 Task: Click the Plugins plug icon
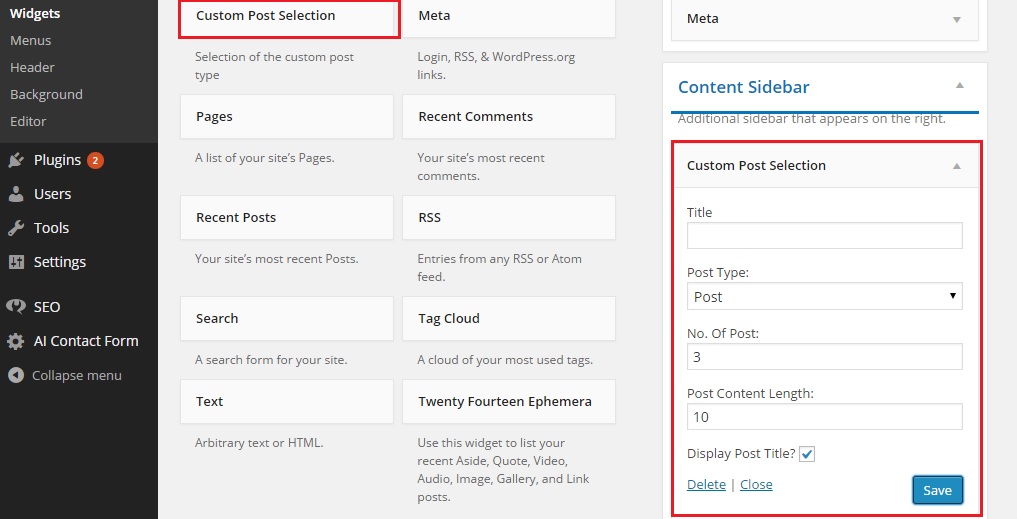point(16,160)
